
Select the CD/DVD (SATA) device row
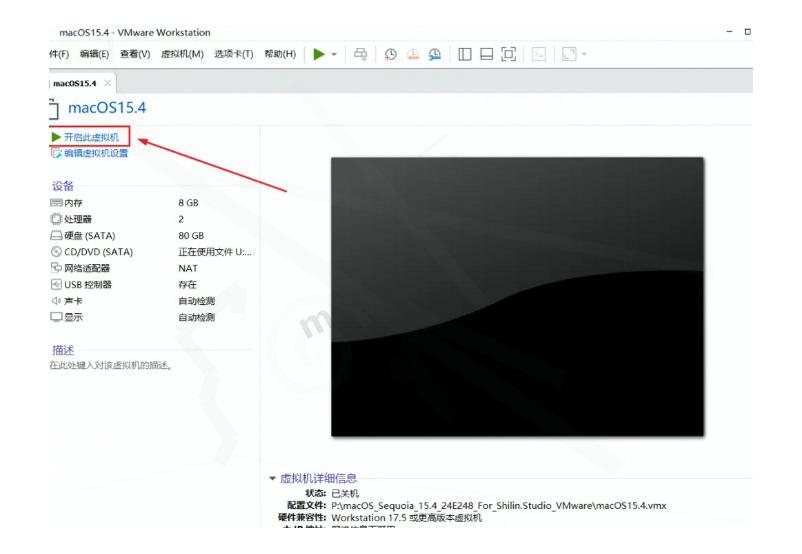151,252
